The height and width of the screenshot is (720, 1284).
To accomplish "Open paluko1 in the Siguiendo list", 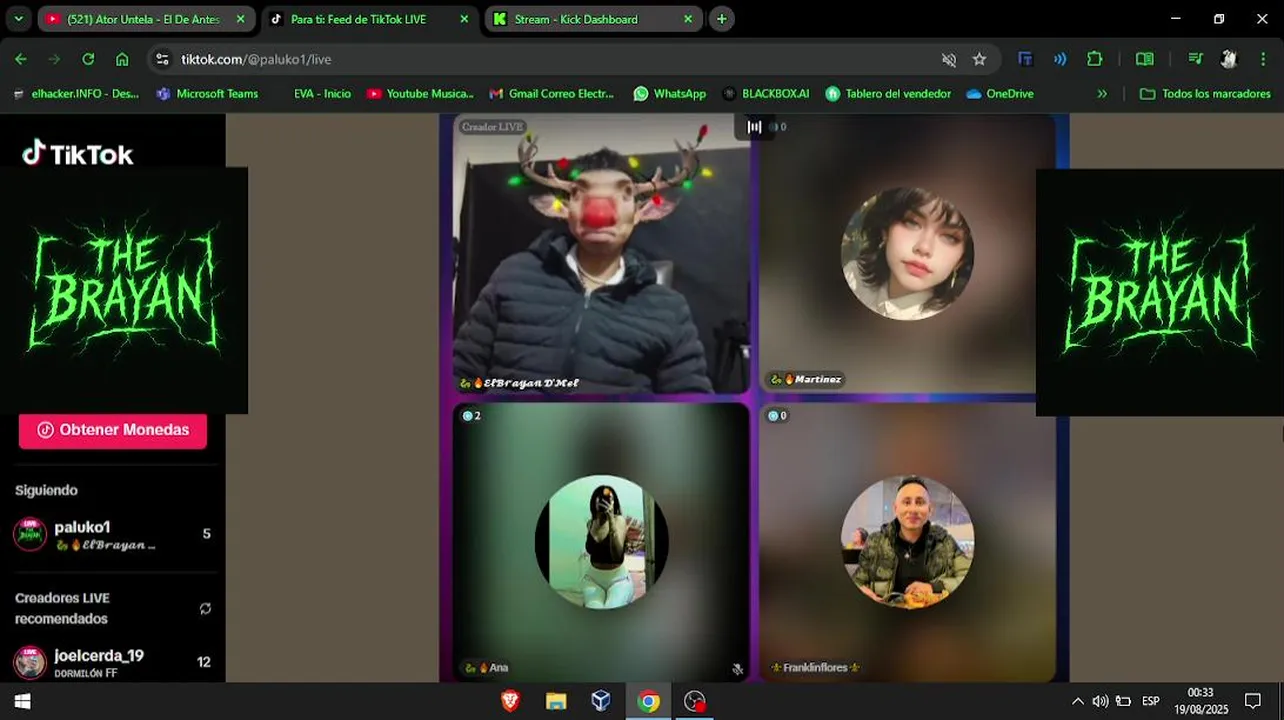I will point(112,534).
